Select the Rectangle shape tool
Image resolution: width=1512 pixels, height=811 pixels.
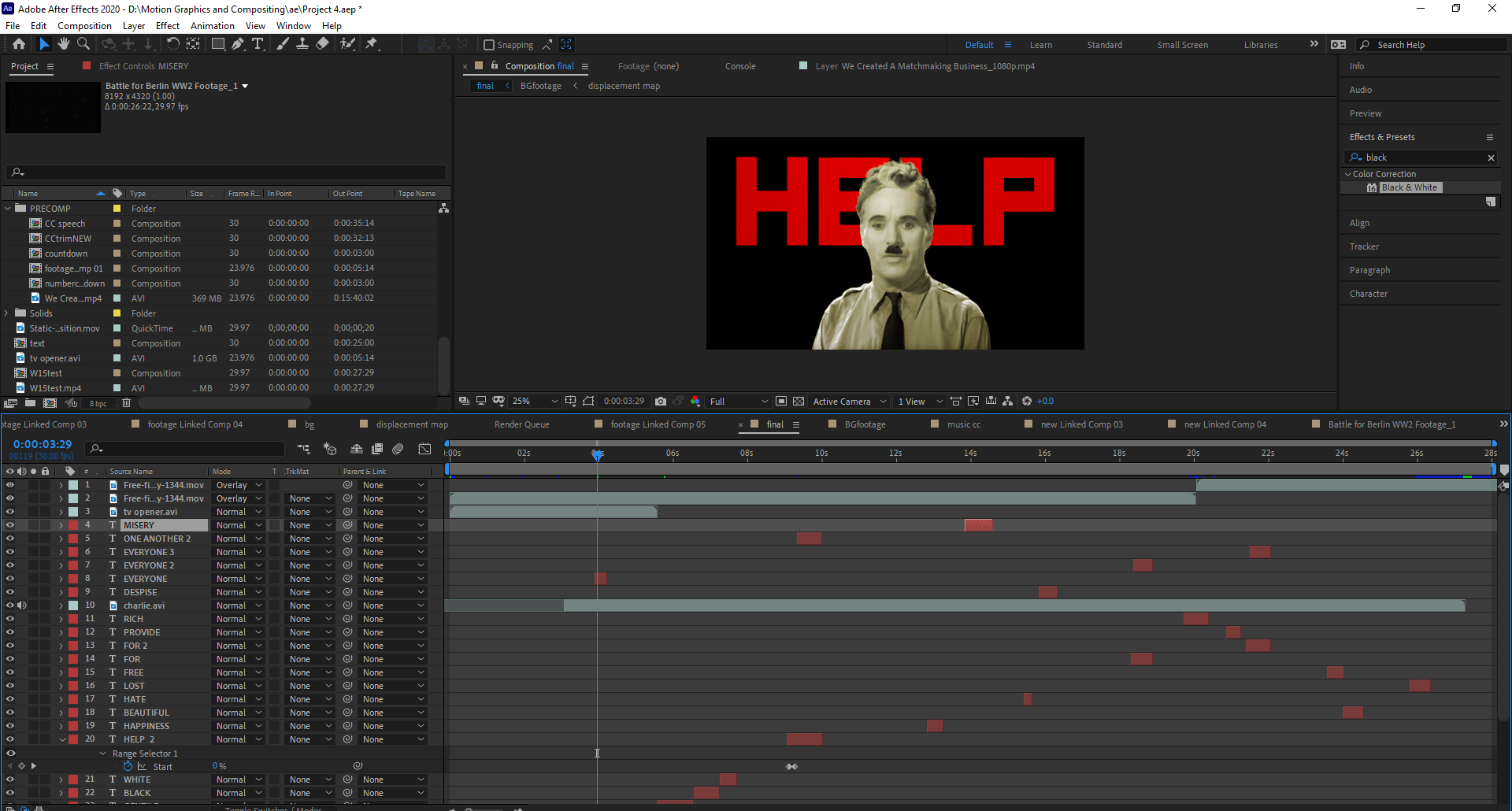[218, 44]
